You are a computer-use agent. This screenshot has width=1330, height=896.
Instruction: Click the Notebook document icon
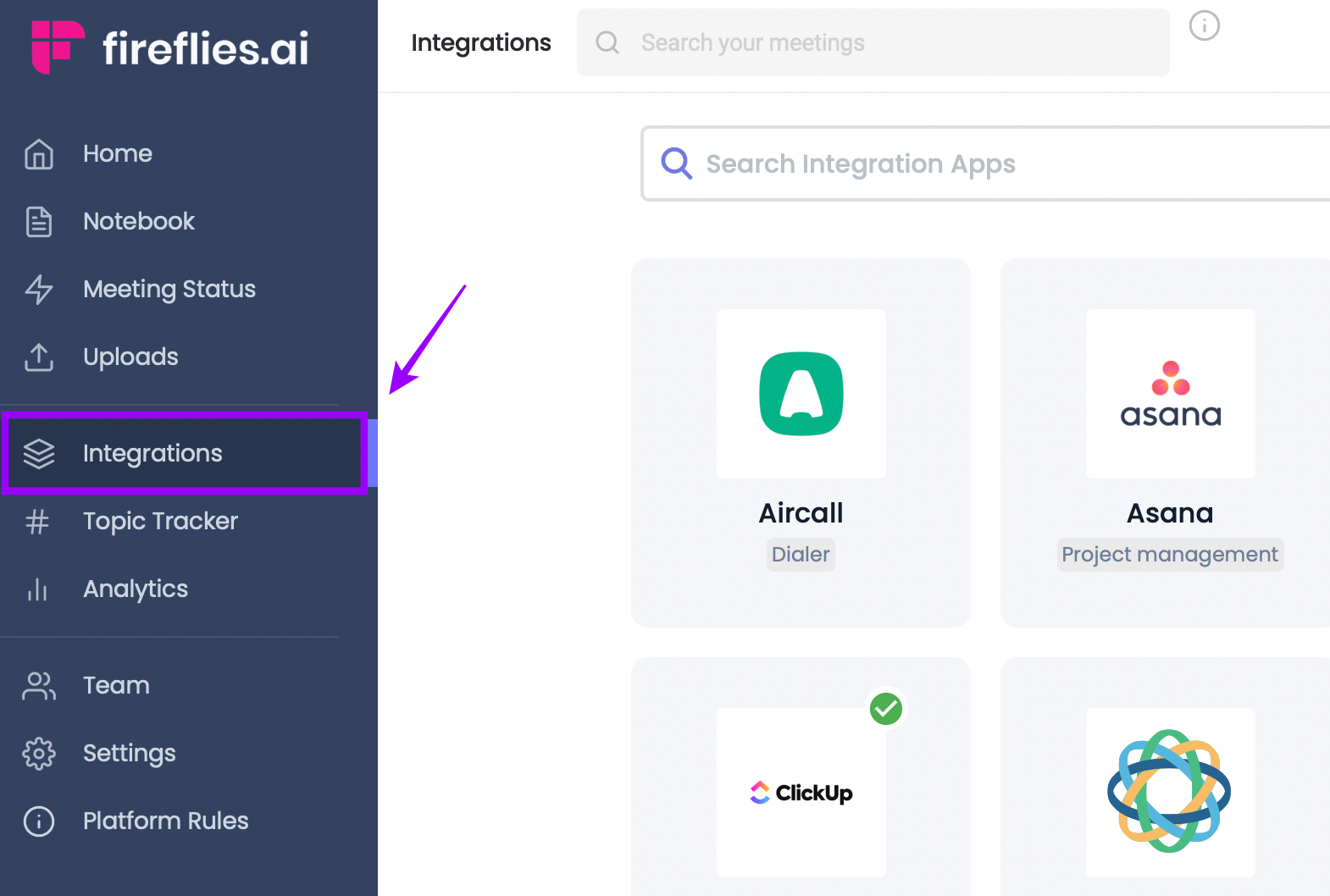coord(39,221)
